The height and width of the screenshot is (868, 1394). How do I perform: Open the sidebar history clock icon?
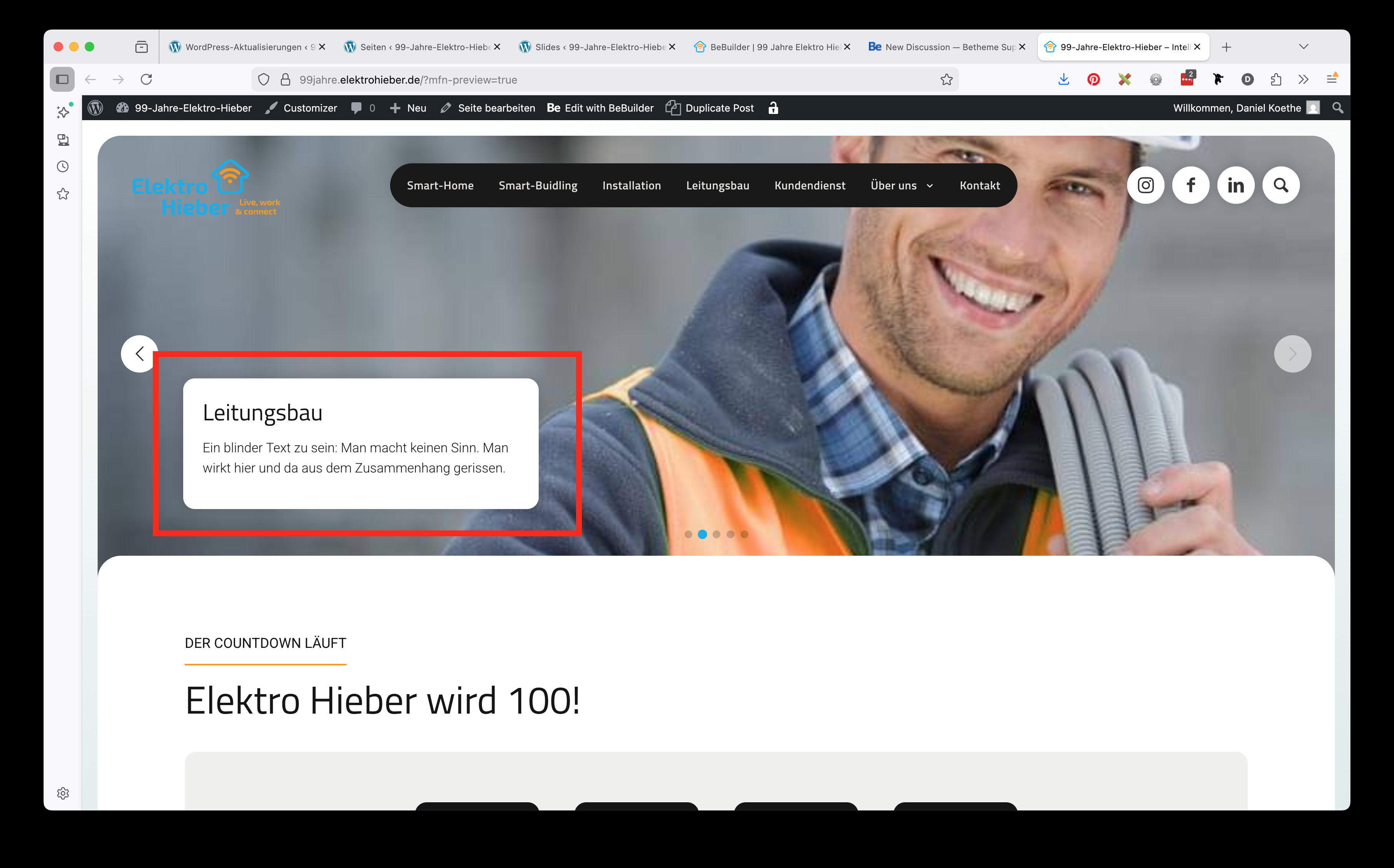click(63, 166)
